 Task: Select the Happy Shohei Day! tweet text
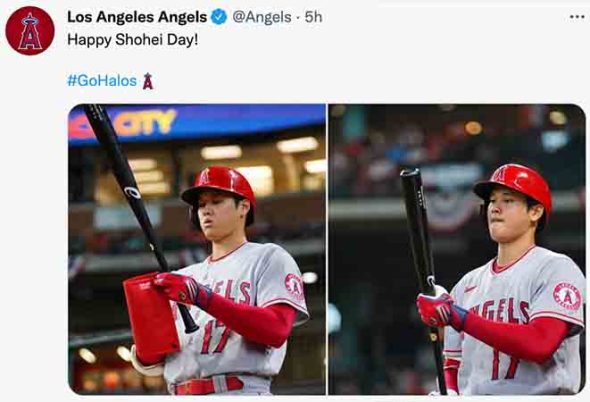(x=132, y=40)
